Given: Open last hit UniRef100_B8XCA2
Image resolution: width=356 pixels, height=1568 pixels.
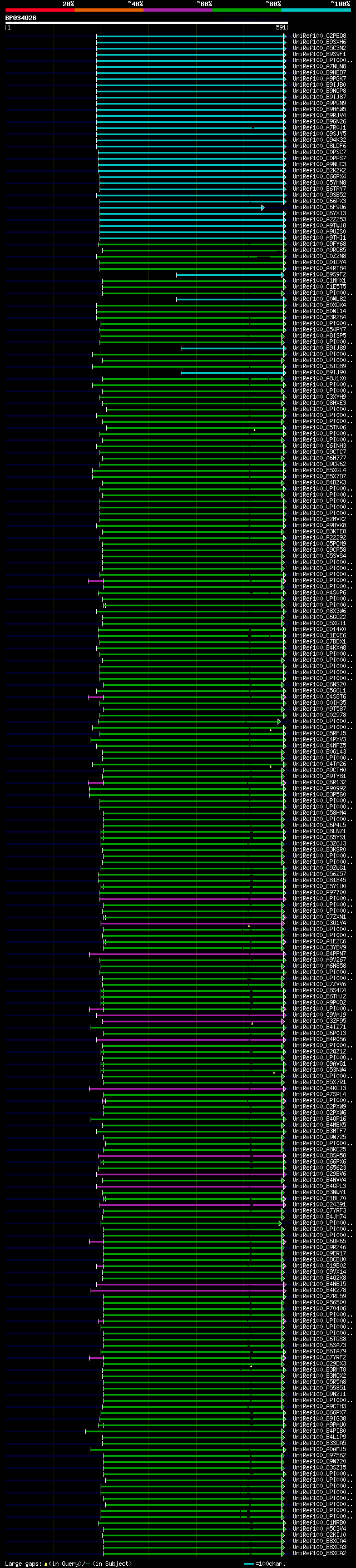Looking at the screenshot, I should [x=319, y=1553].
